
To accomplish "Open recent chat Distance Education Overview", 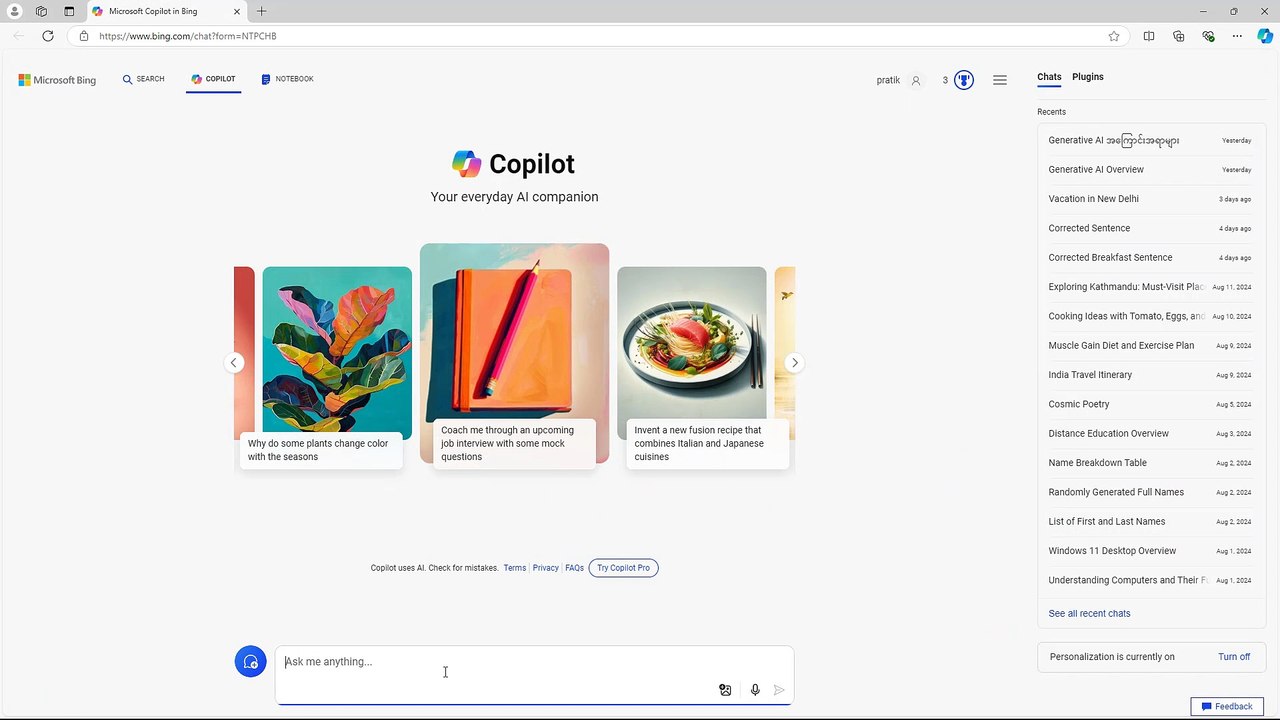I will coord(1150,434).
